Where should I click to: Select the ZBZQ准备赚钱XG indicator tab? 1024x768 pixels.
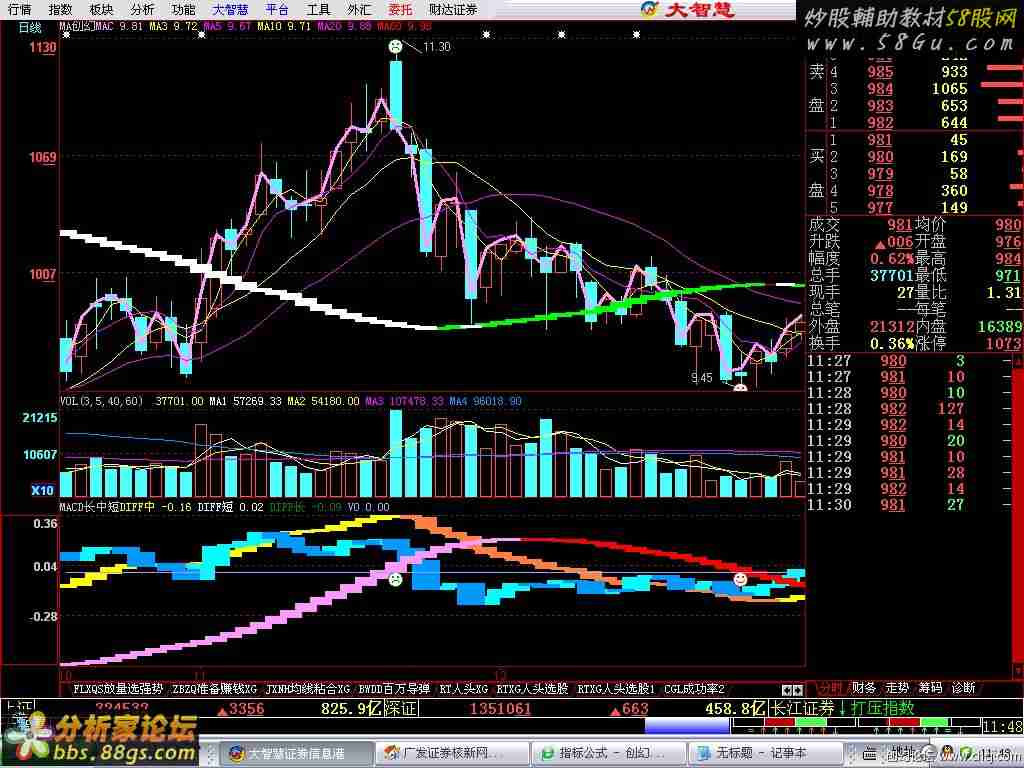(214, 688)
